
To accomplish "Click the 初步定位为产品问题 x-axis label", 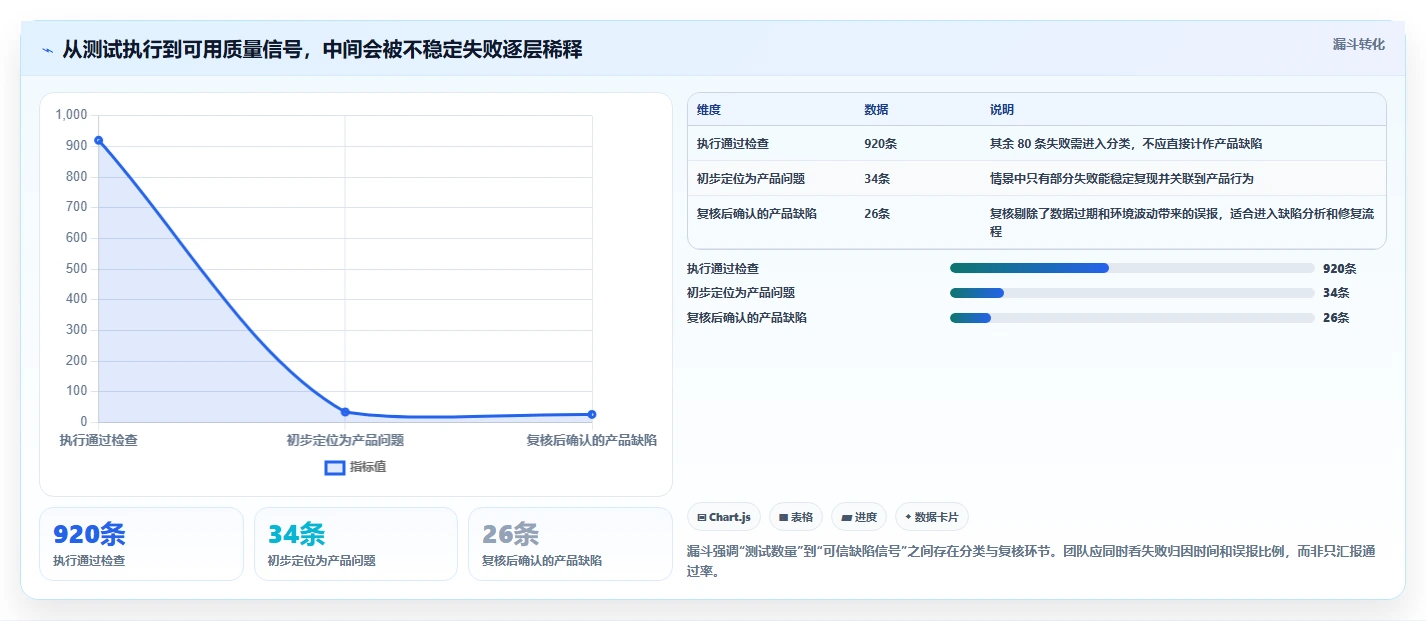I will pos(345,440).
